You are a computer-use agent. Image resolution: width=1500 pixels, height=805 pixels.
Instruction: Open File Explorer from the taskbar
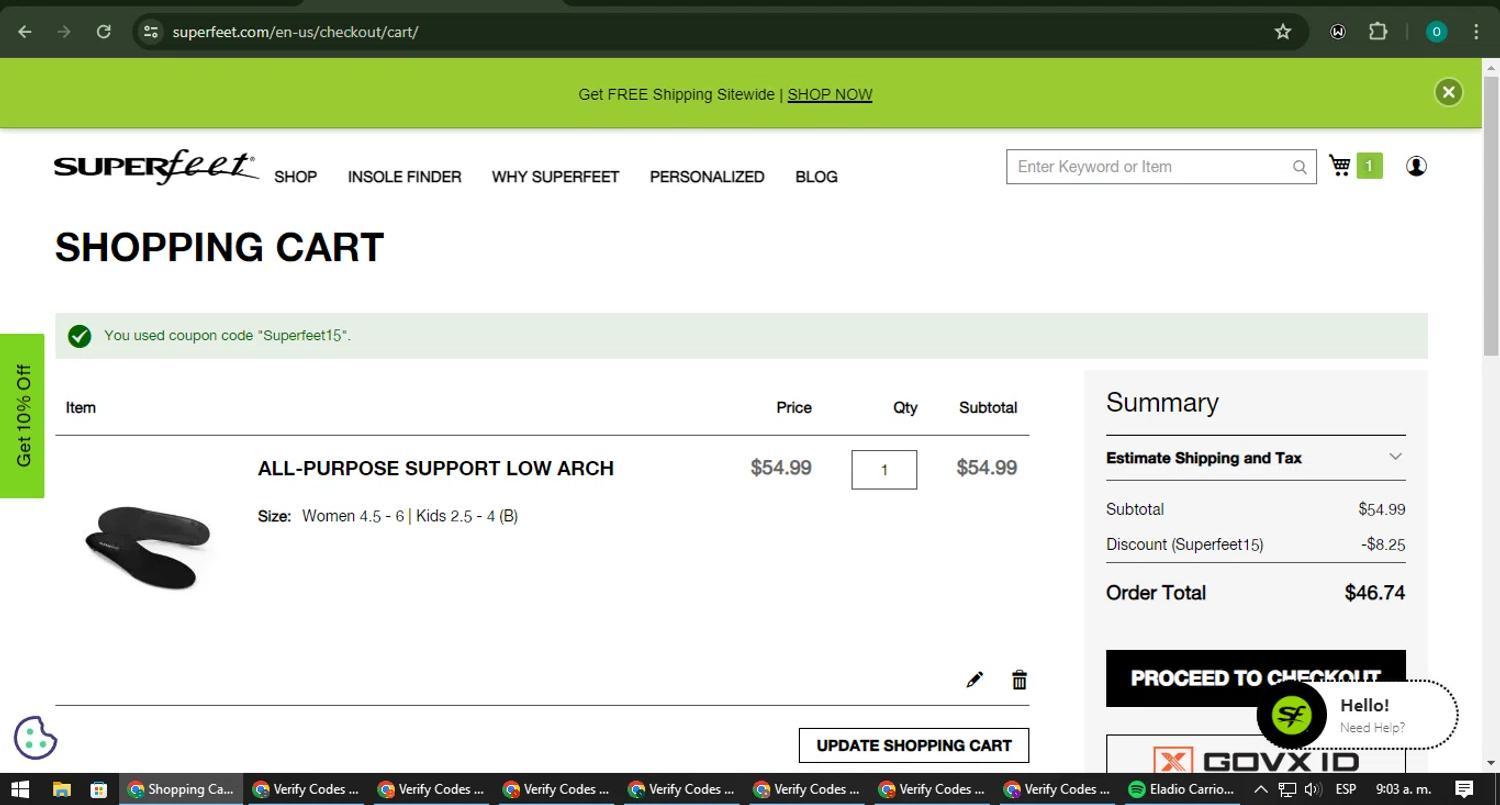[x=61, y=789]
